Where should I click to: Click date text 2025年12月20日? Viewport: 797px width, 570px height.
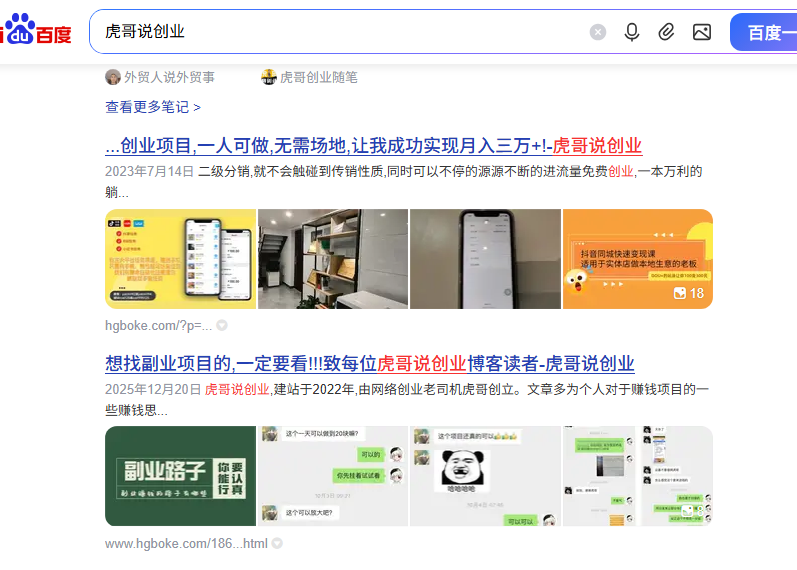[153, 389]
